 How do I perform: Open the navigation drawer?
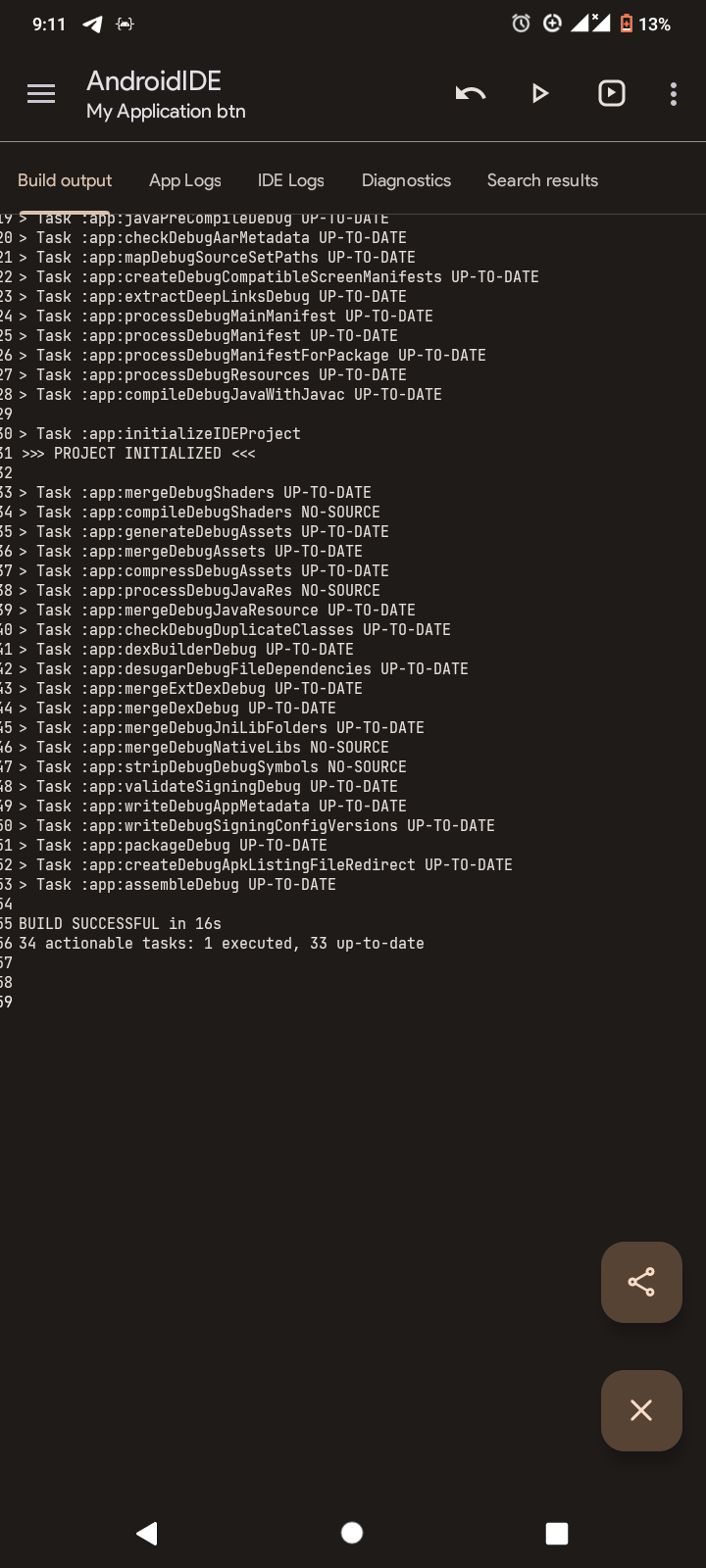pyautogui.click(x=40, y=93)
